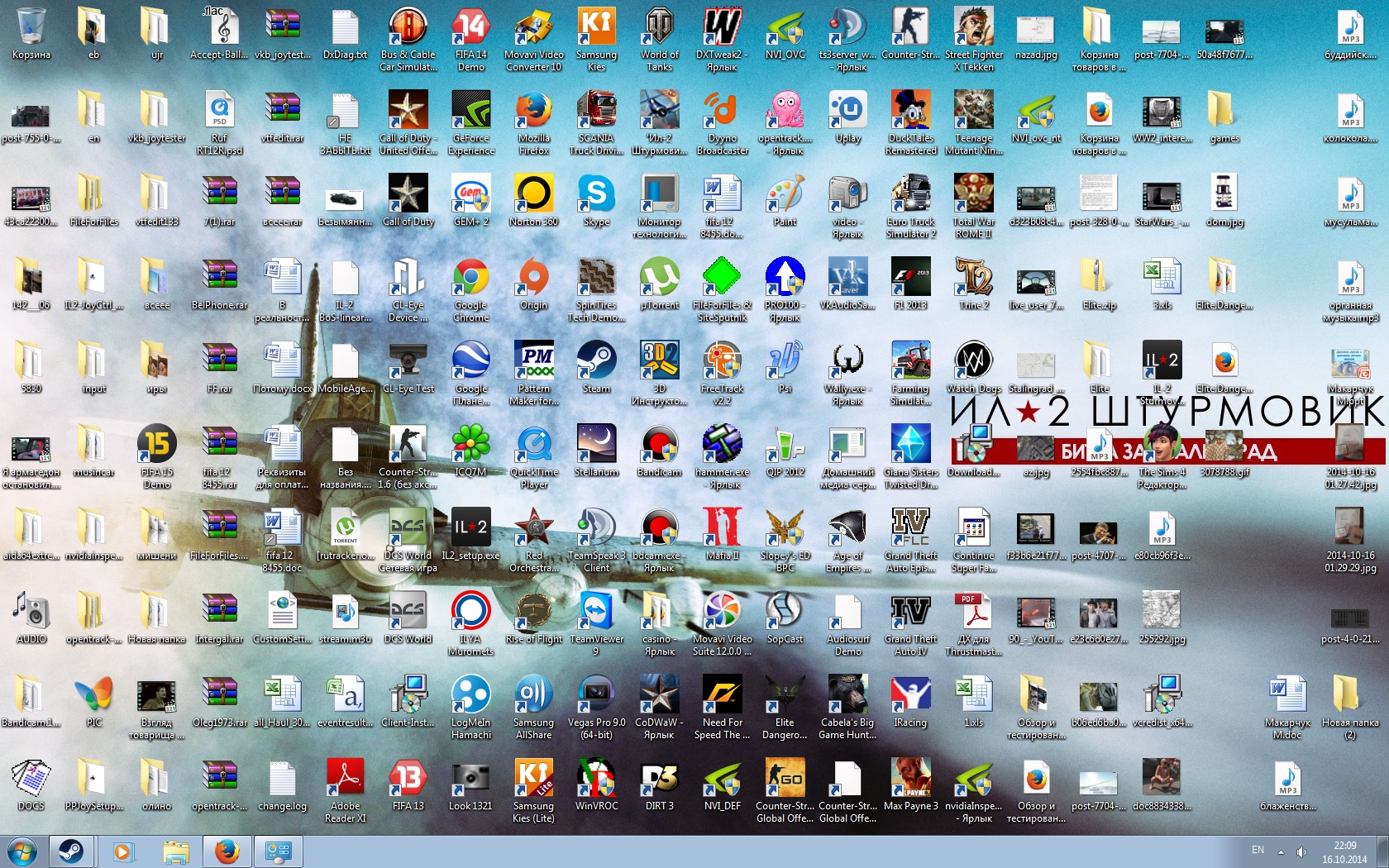Open the FIFA 14 Demo shortcut
The image size is (1389, 868).
pyautogui.click(x=471, y=40)
